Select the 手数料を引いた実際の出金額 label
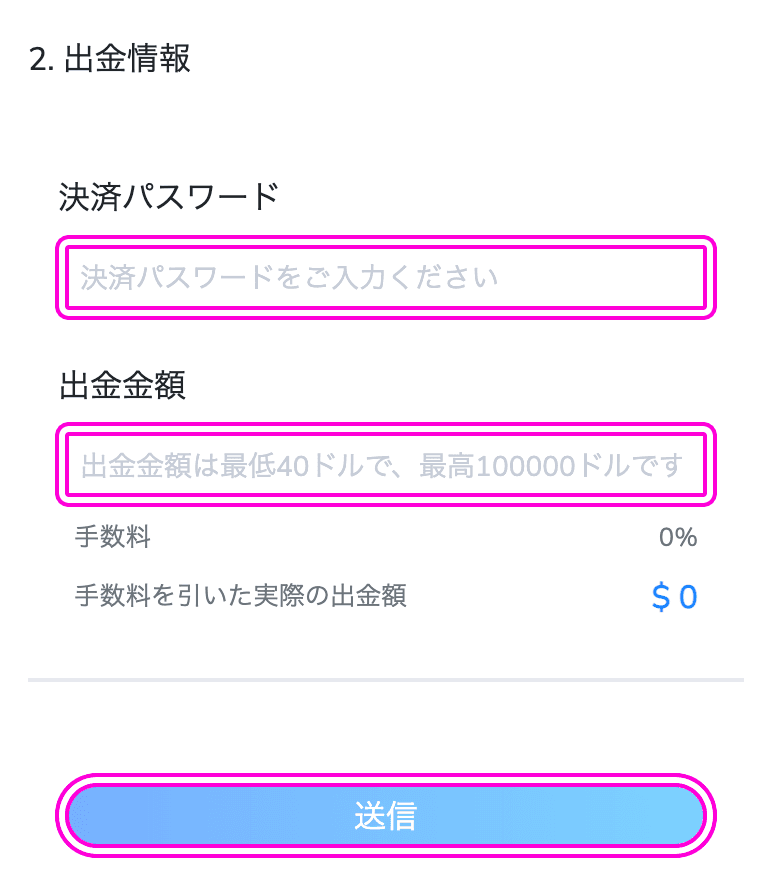 click(241, 596)
